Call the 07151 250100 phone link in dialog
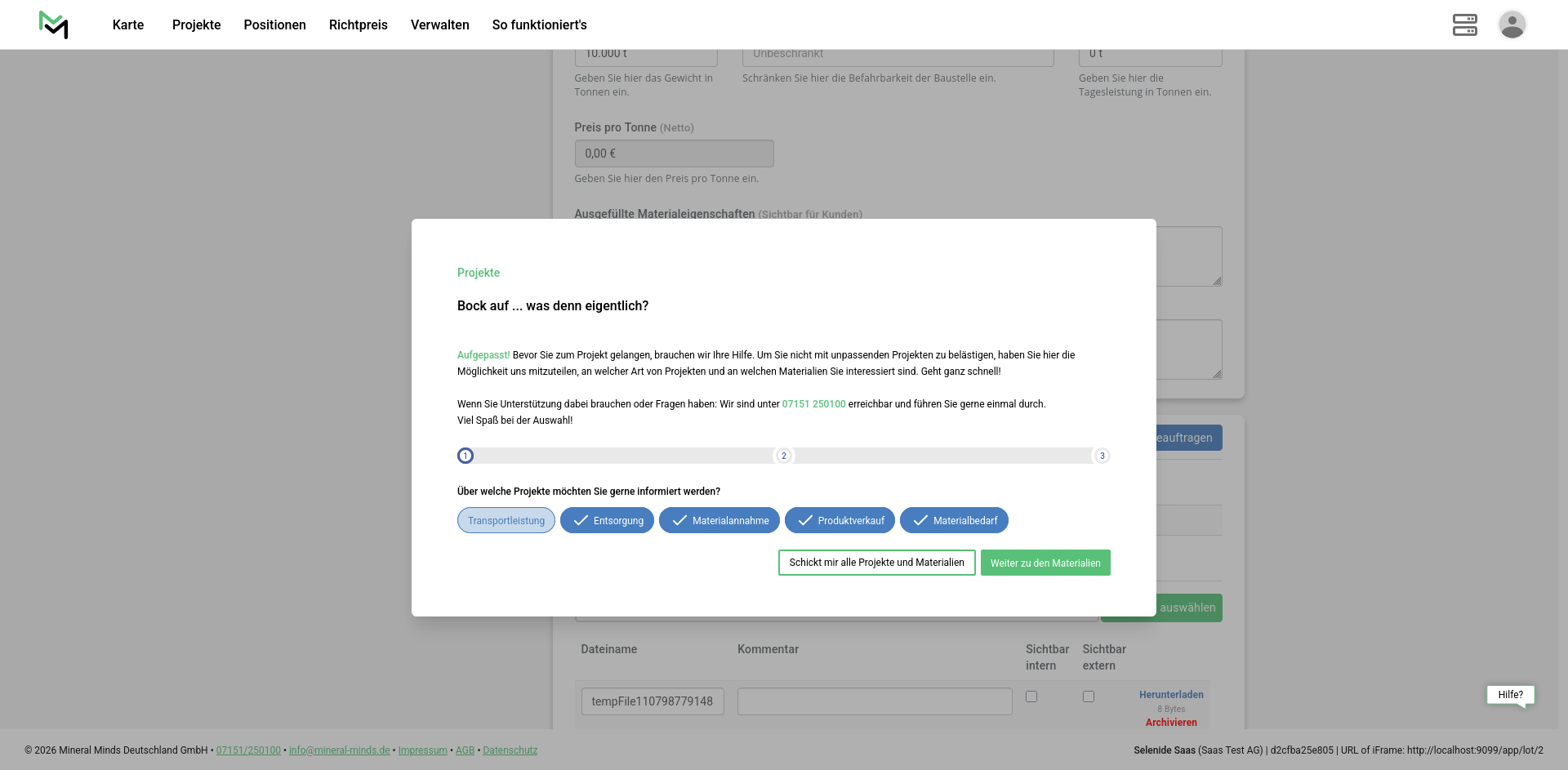The height and width of the screenshot is (770, 1568). click(x=813, y=404)
